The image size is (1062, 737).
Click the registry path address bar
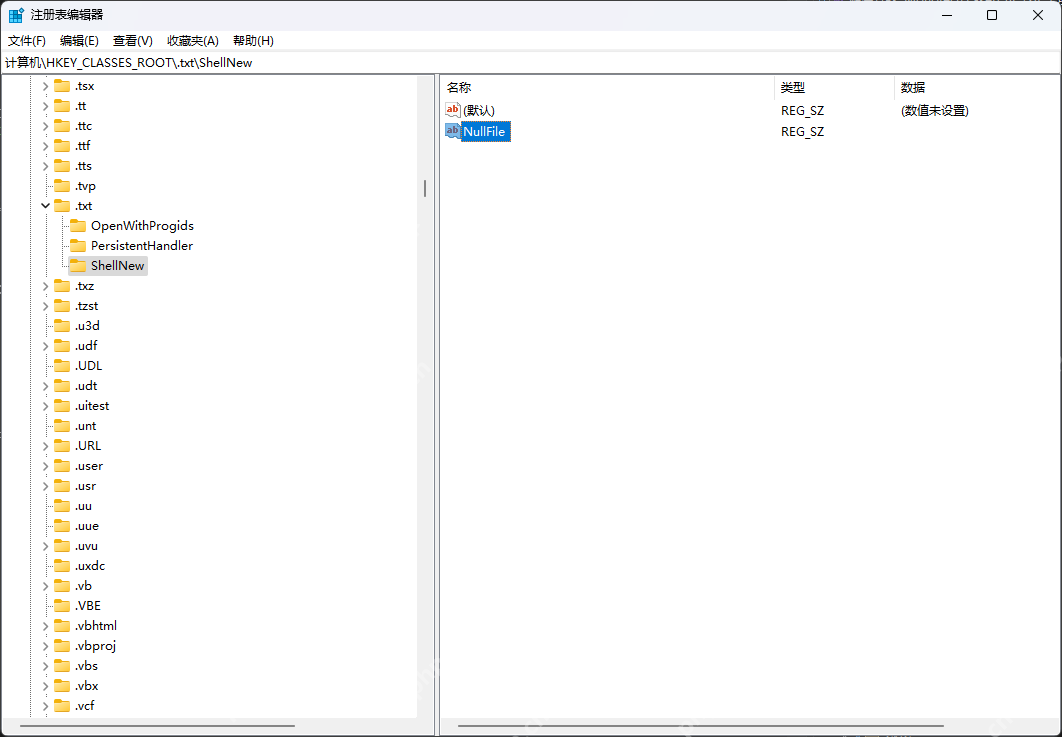click(531, 63)
